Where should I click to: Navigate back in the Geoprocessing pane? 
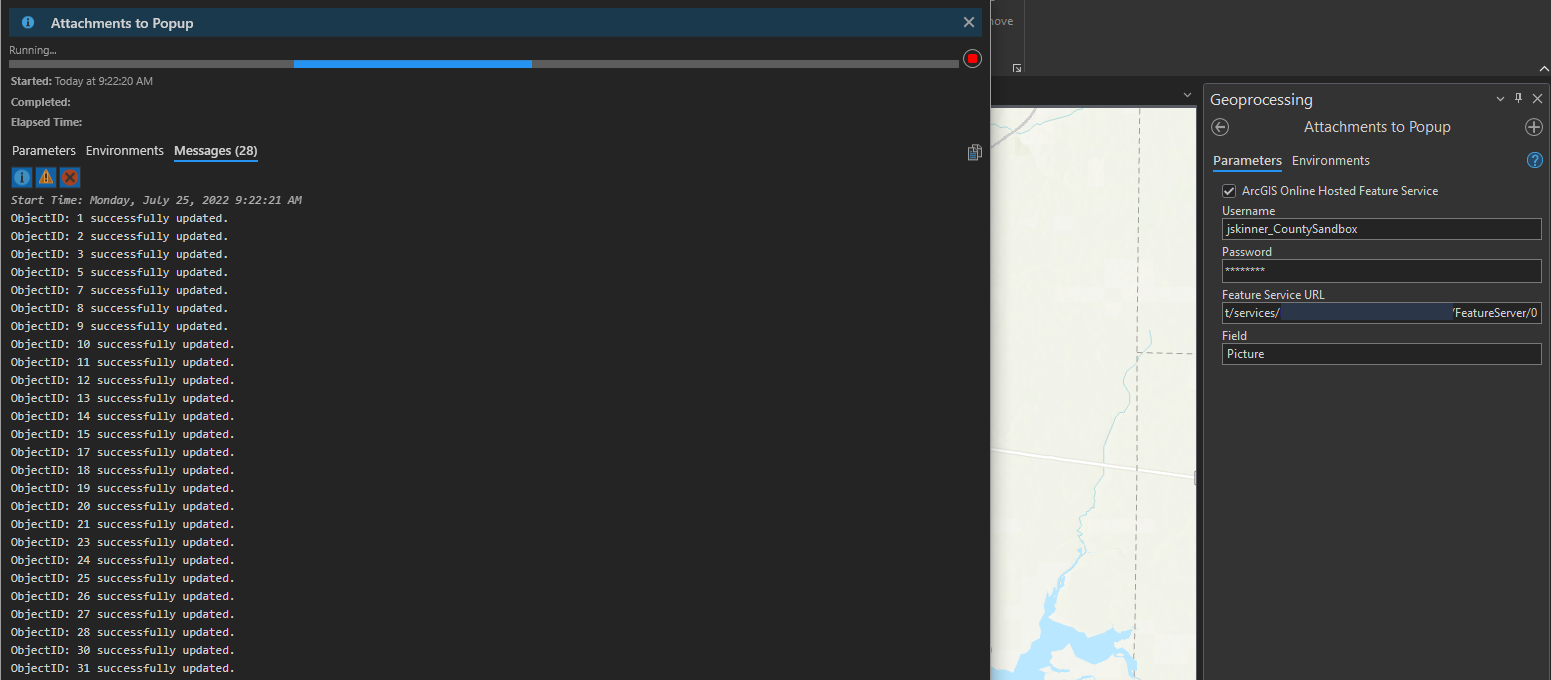[1219, 127]
